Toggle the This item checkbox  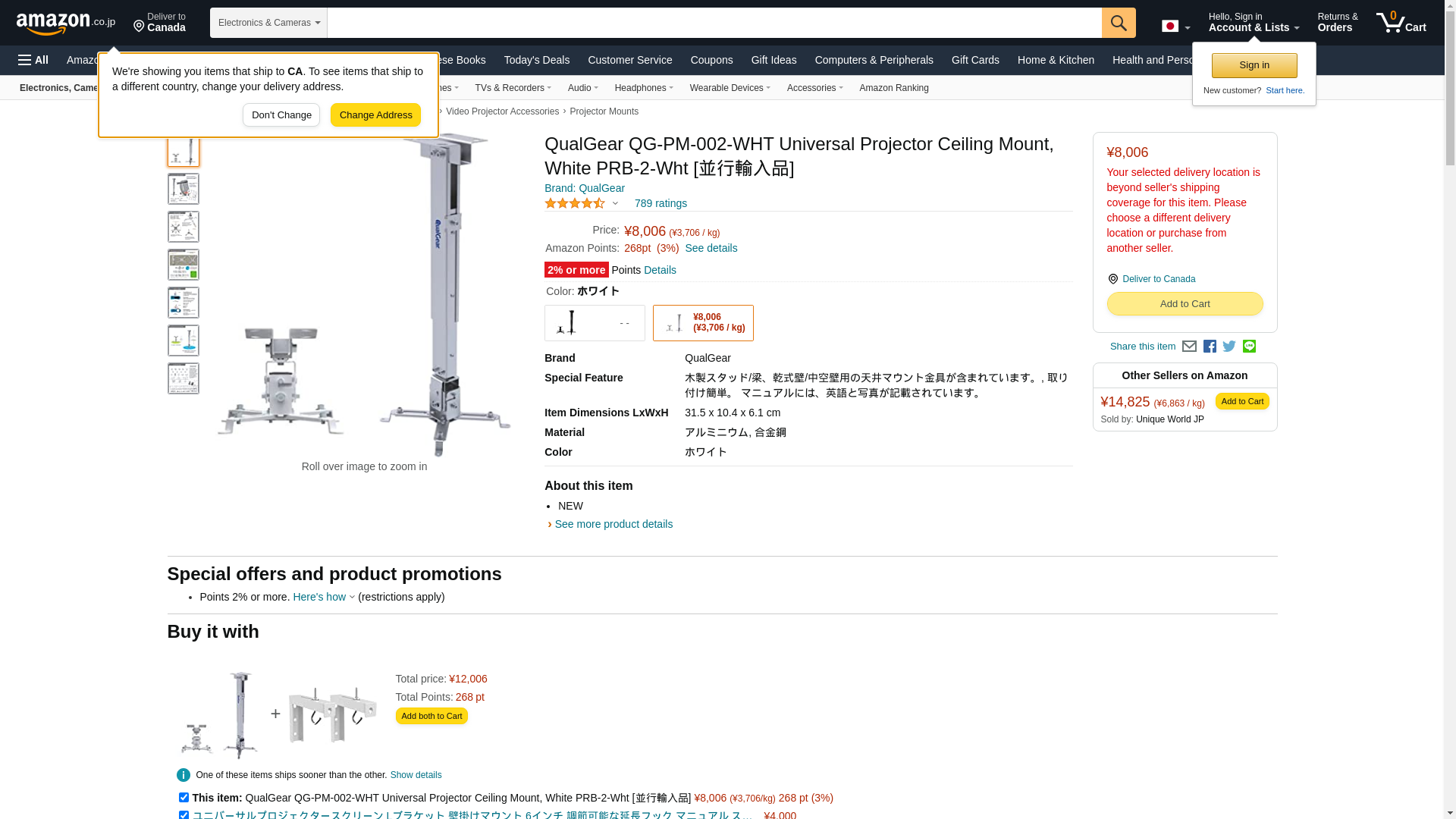(x=184, y=797)
